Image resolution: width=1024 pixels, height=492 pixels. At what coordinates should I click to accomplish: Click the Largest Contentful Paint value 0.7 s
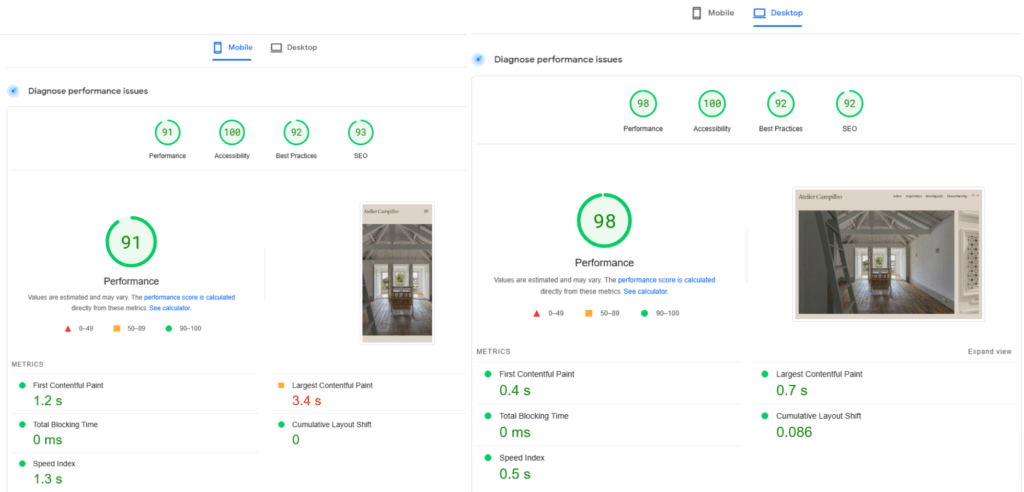[792, 391]
